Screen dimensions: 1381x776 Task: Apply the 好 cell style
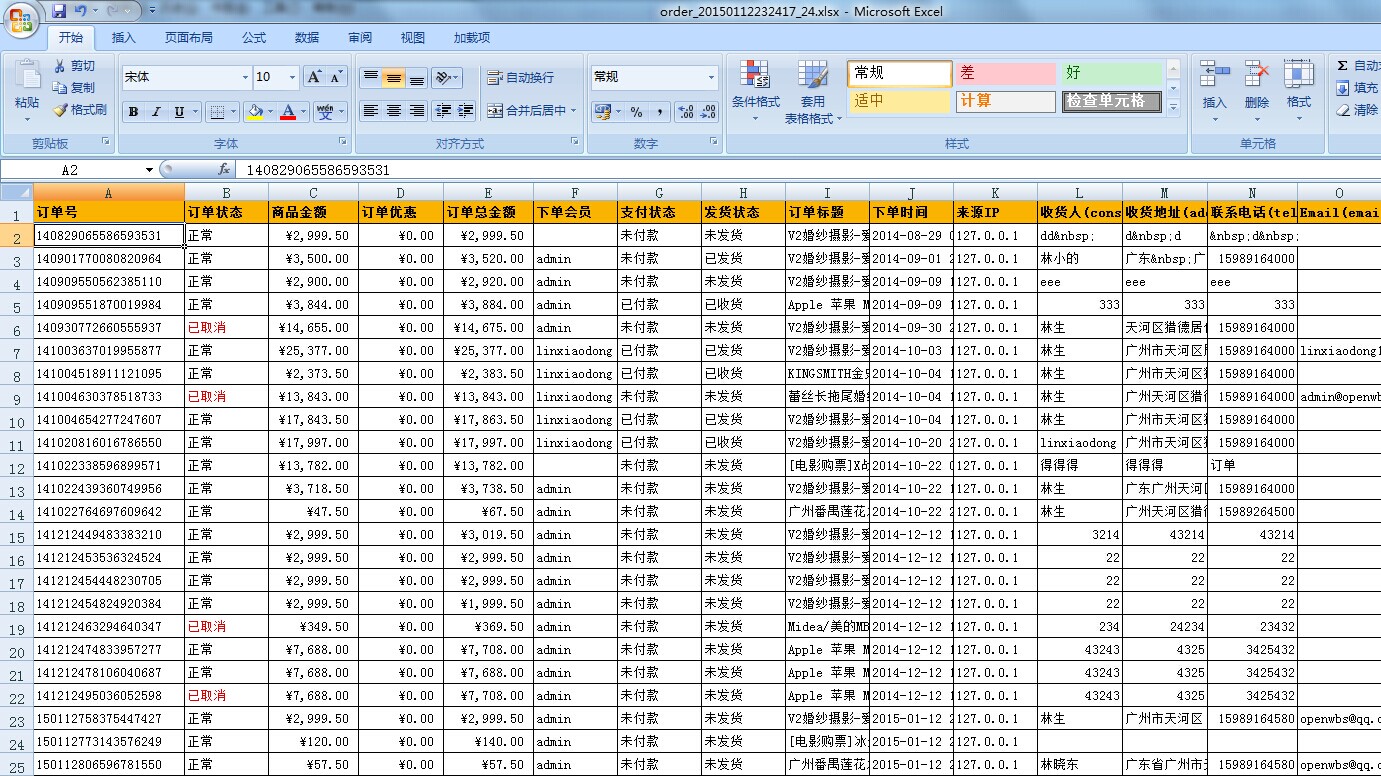pyautogui.click(x=1113, y=75)
